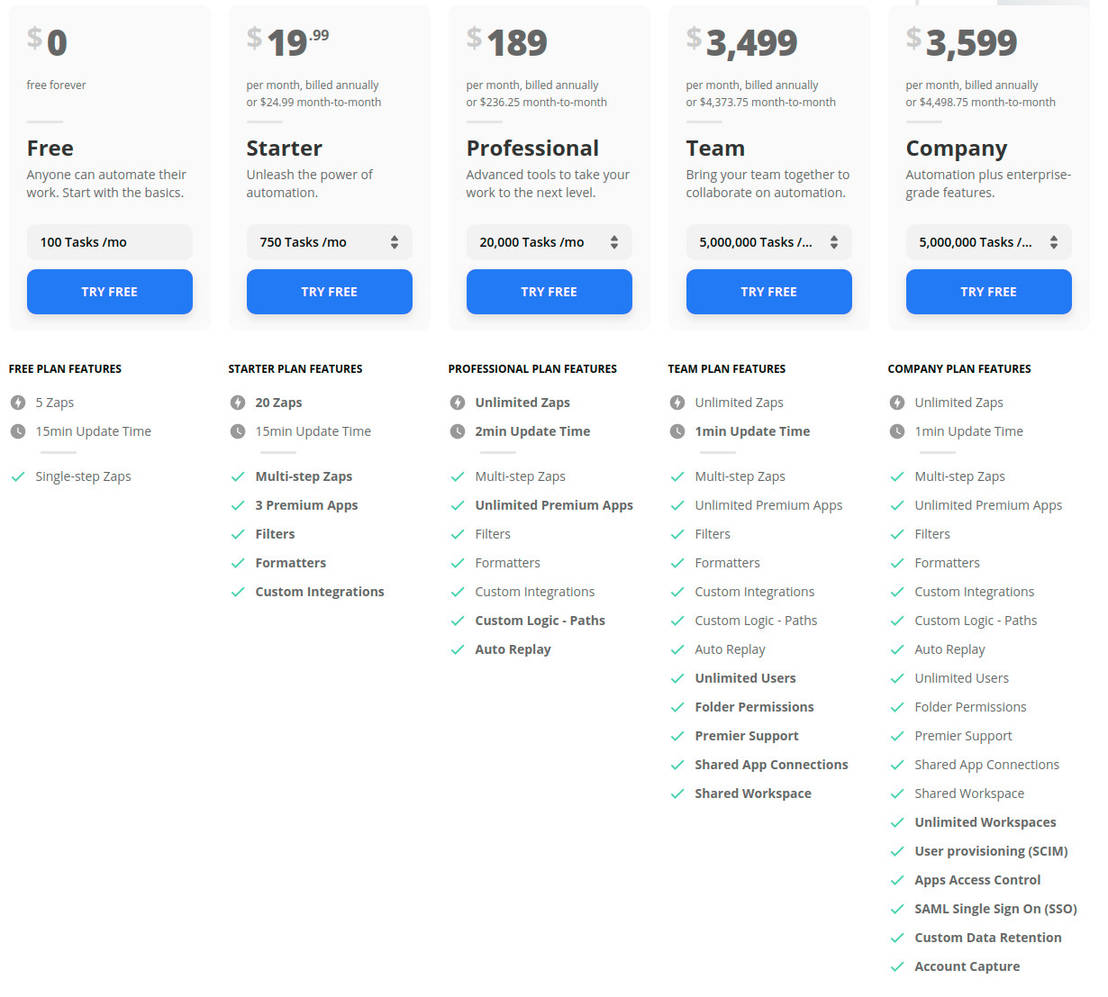Open the Team plan's tasks dropdown
Viewport: 1108px width, 997px height.
coord(768,241)
